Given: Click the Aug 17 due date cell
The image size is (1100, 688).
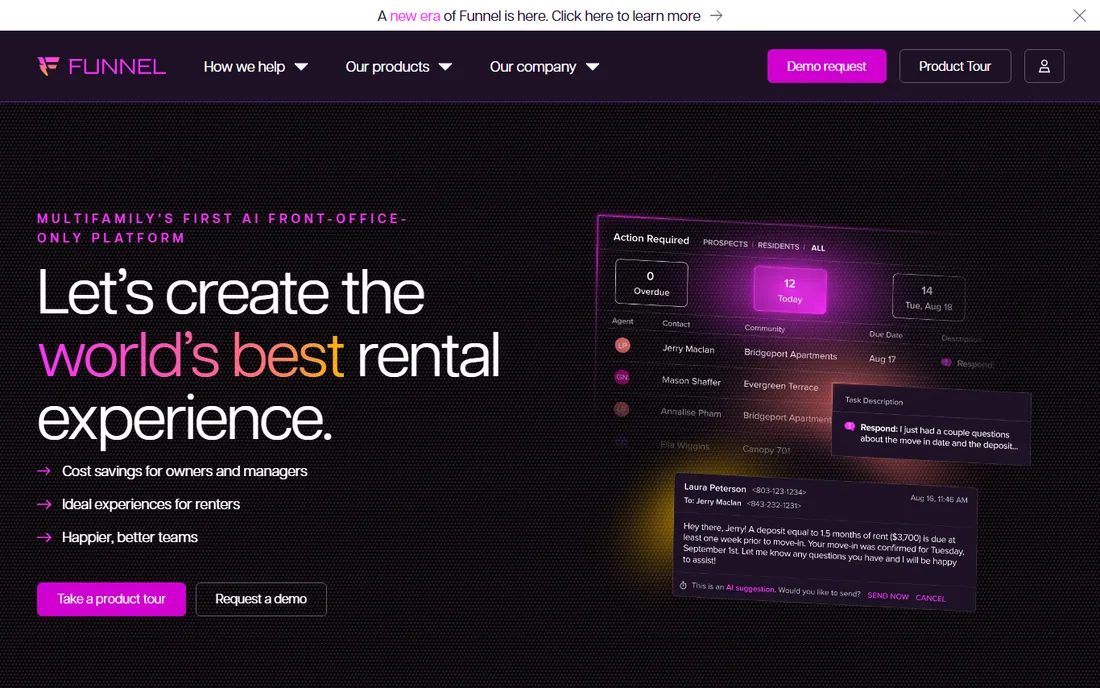Looking at the screenshot, I should pos(882,359).
